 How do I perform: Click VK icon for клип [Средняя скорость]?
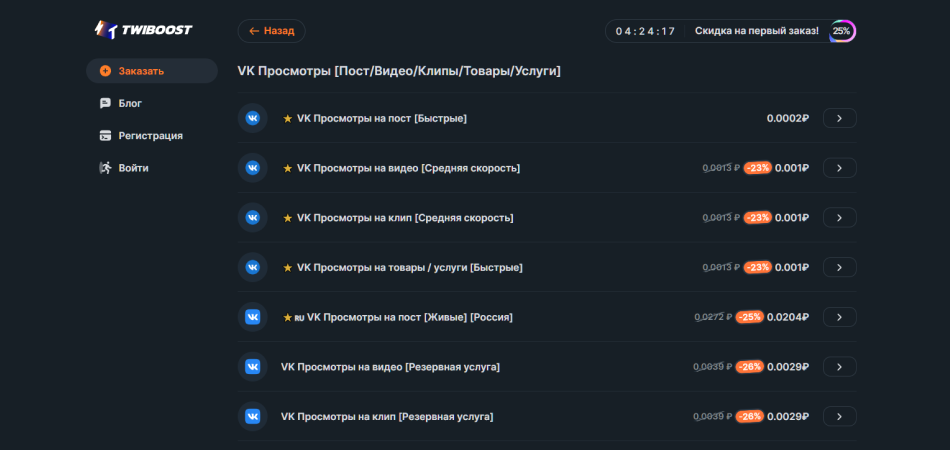tap(253, 217)
